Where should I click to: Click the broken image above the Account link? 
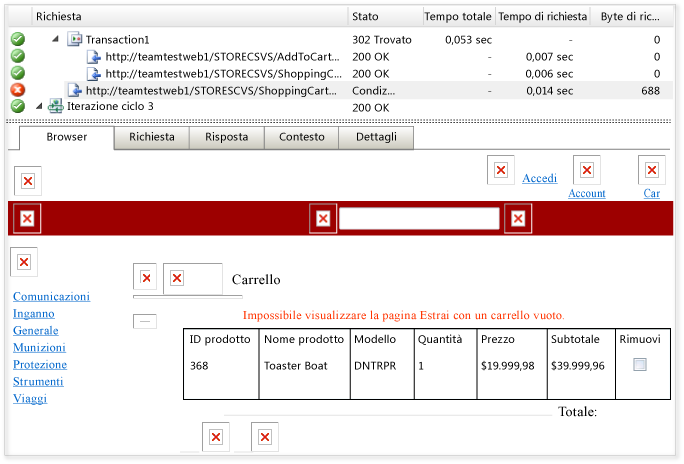[587, 170]
